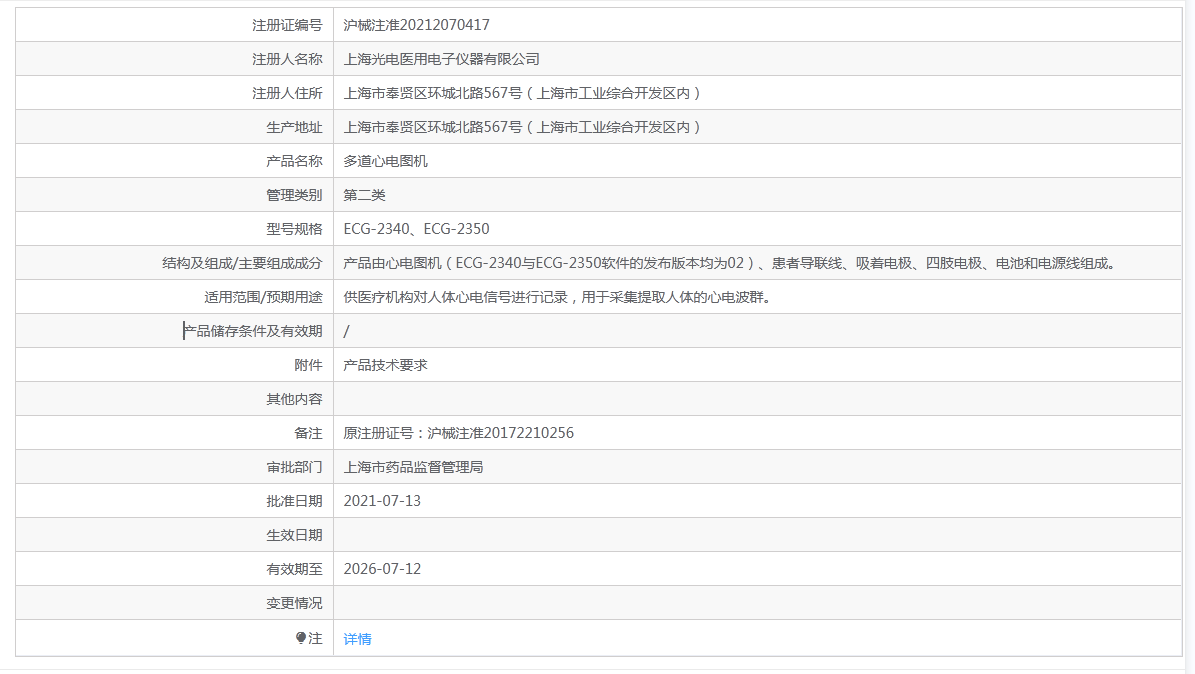
Task: Click the 生产地址 address value
Action: click(522, 127)
